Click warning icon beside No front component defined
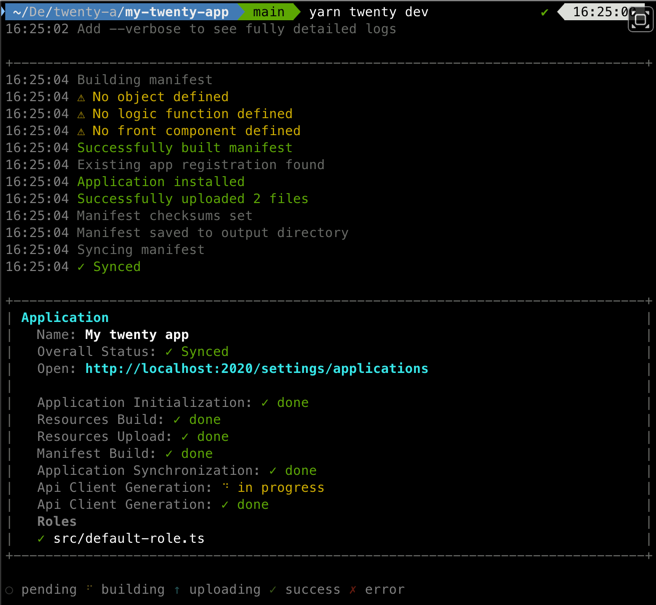 81,132
